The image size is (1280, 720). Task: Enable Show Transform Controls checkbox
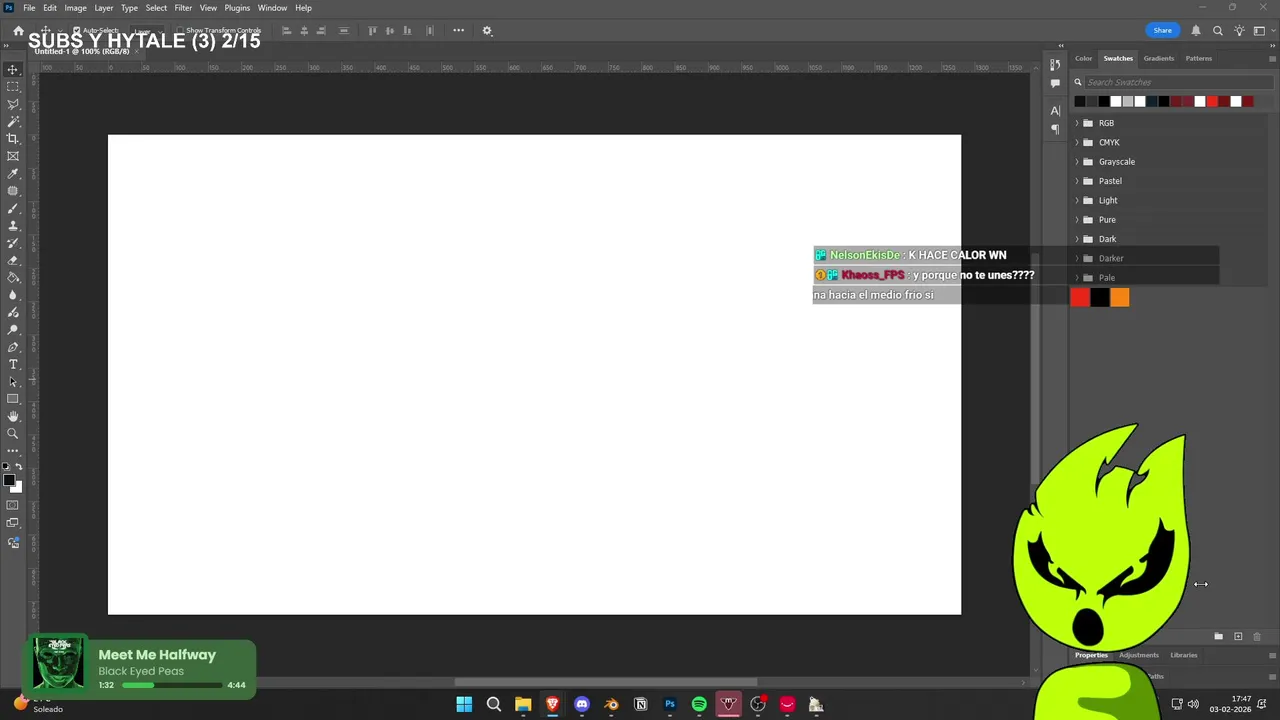coord(180,31)
